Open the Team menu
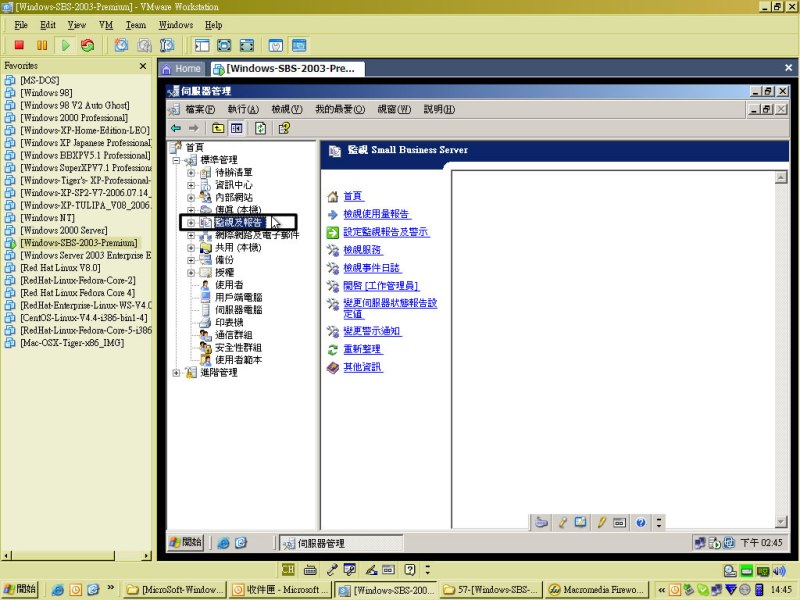Screen dimensions: 800x600 (136, 25)
